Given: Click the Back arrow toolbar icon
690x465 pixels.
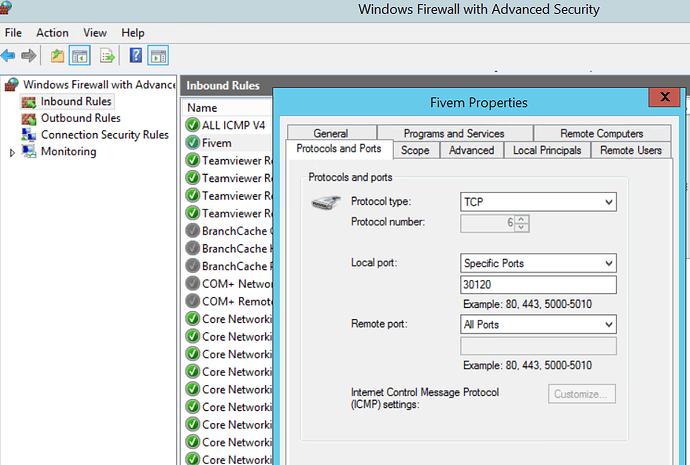Looking at the screenshot, I should pyautogui.click(x=8, y=56).
